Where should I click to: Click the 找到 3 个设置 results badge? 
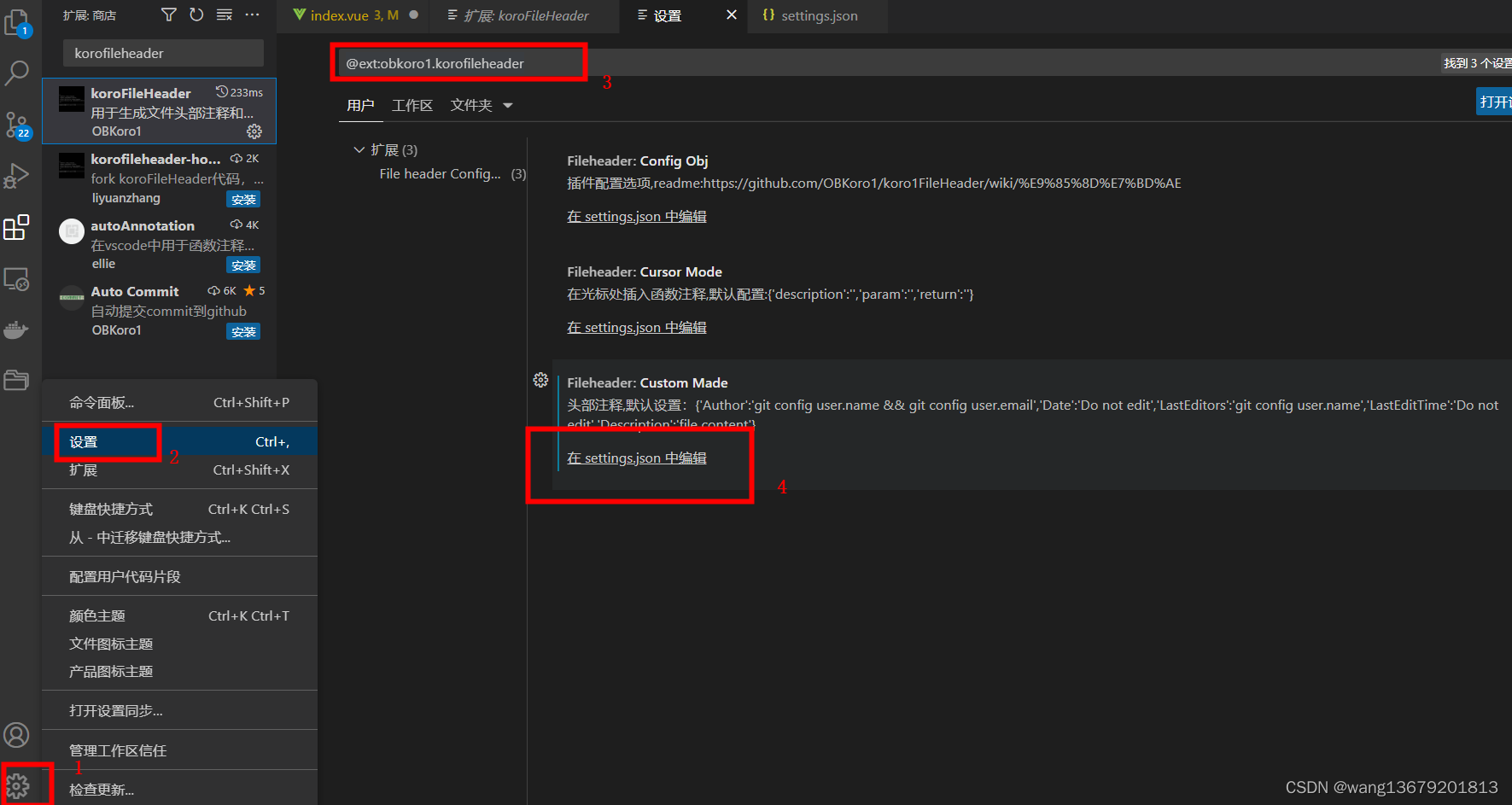point(1476,63)
